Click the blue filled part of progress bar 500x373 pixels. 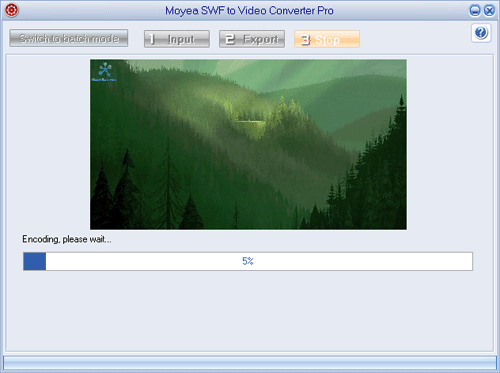pyautogui.click(x=35, y=261)
